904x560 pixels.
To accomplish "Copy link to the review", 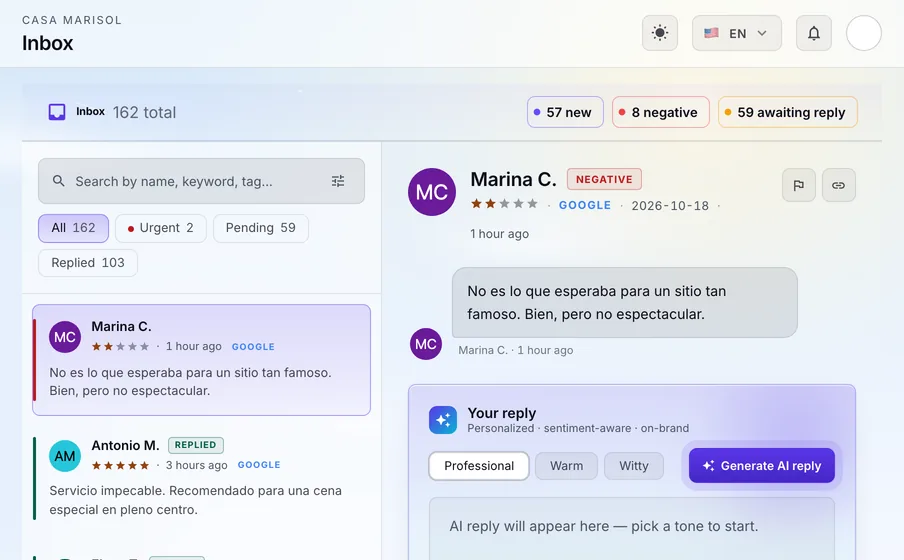I will 838,185.
